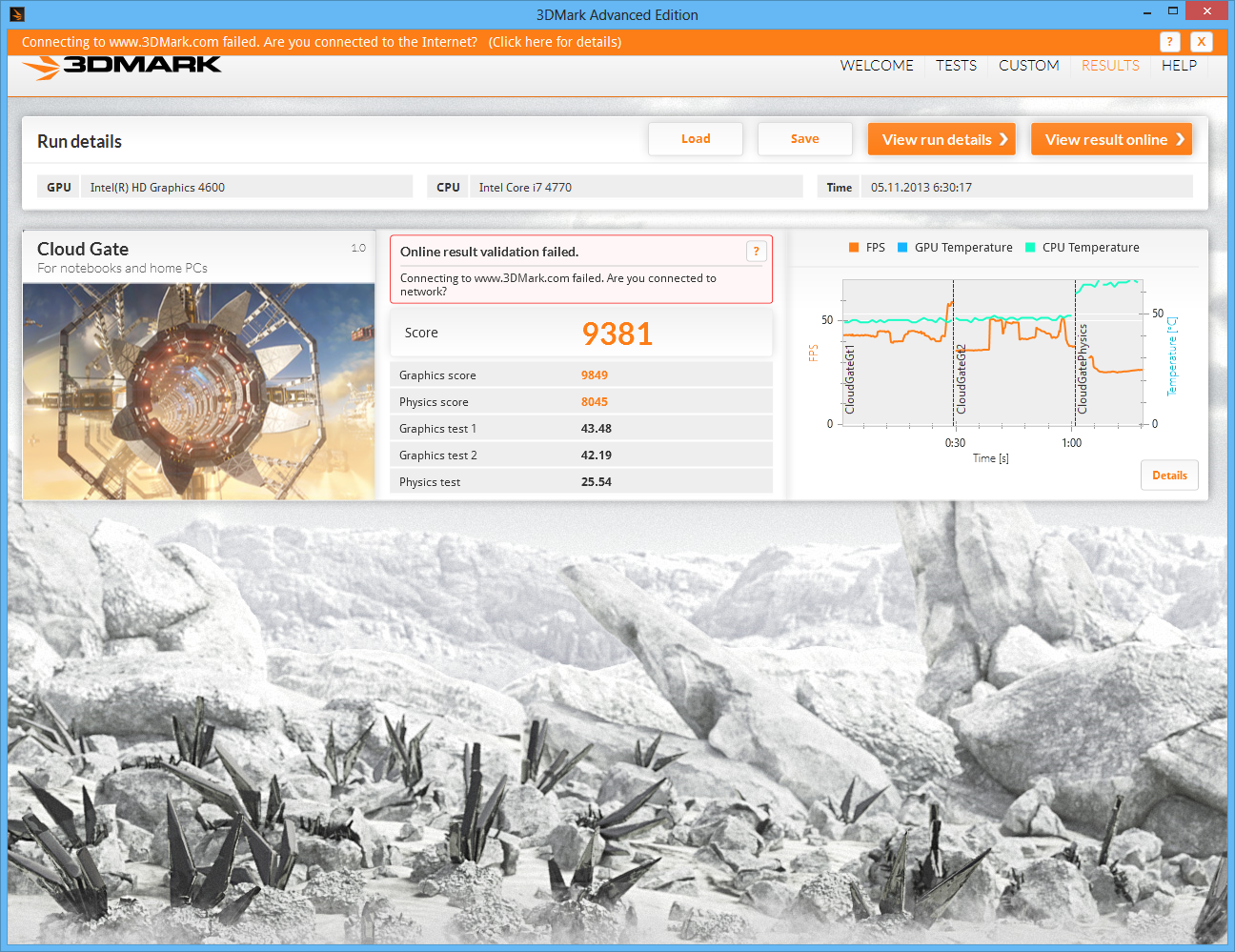
Task: Click the 3DMark logo
Action: point(122,67)
